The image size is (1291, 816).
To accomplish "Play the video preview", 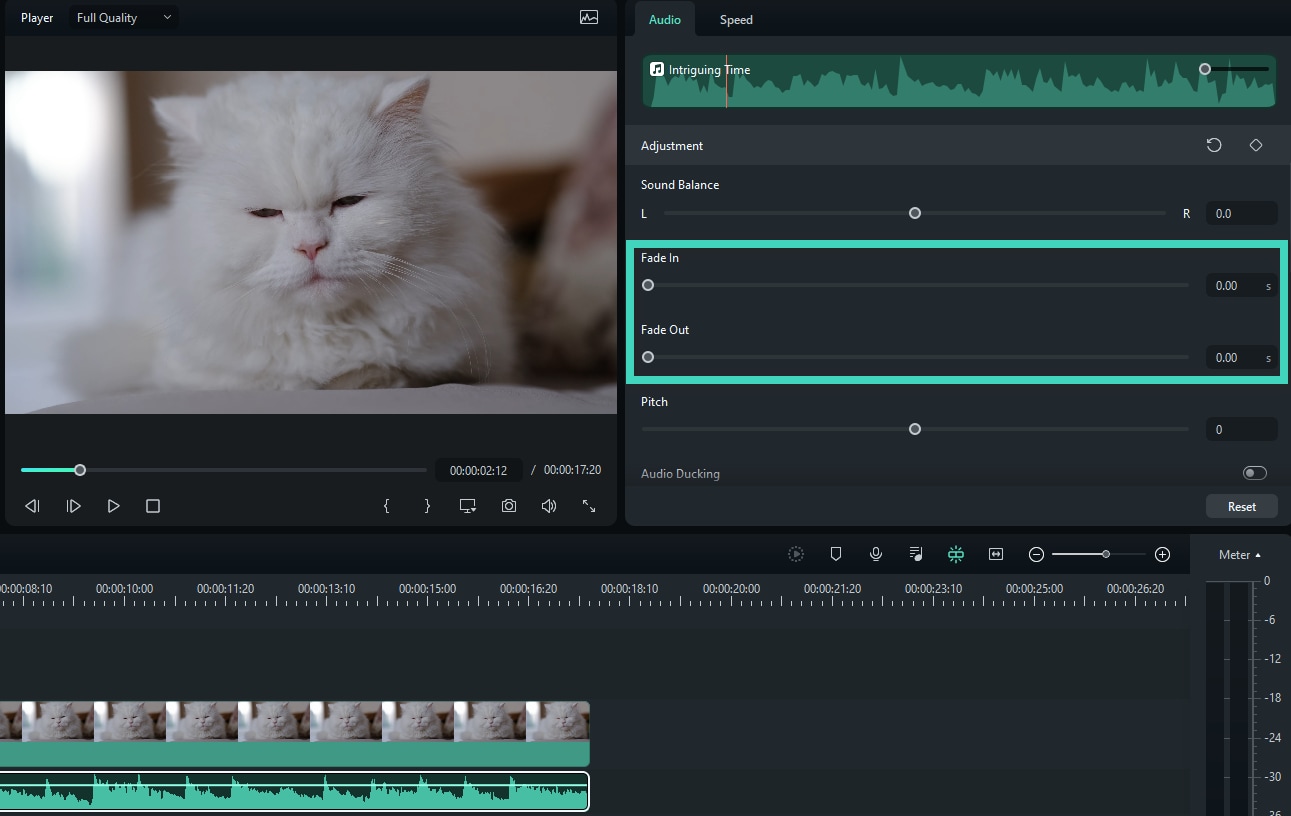I will pos(113,506).
